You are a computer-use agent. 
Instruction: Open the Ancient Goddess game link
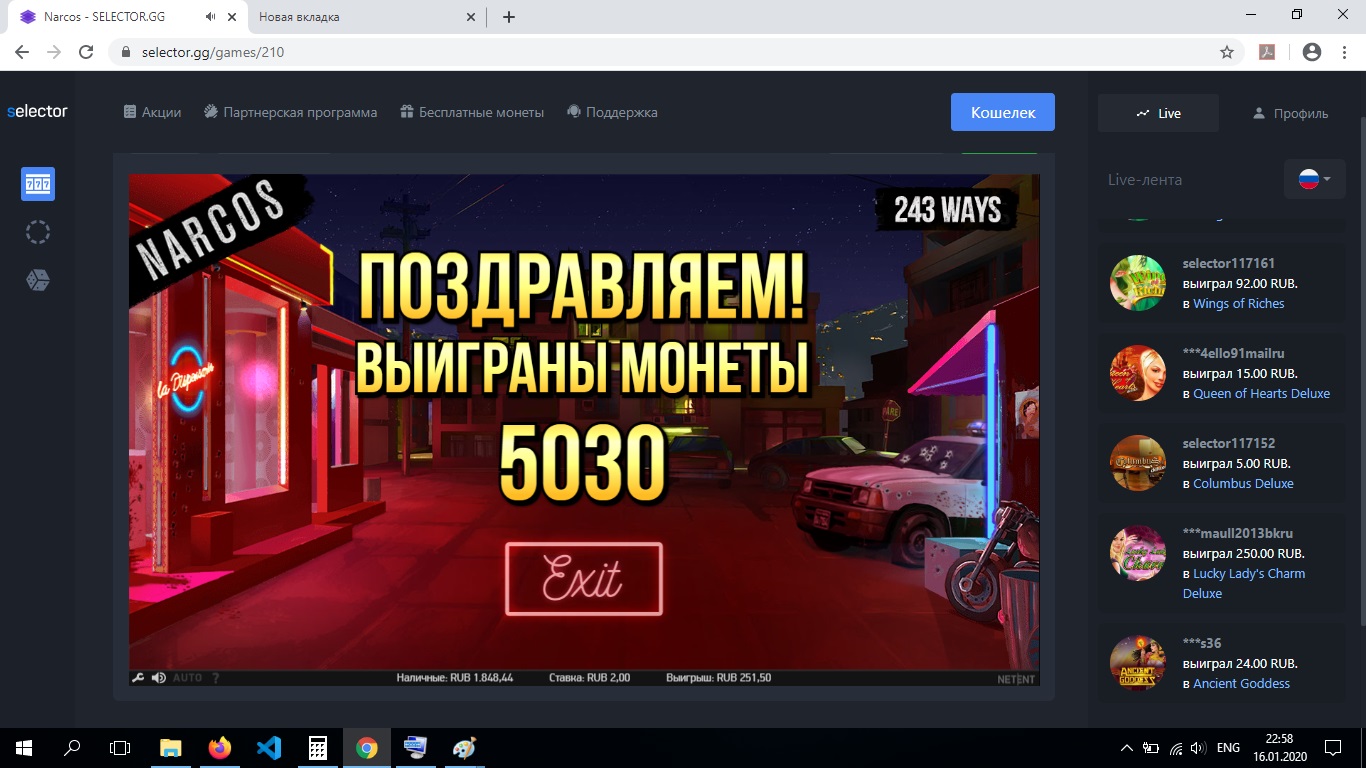tap(1241, 683)
